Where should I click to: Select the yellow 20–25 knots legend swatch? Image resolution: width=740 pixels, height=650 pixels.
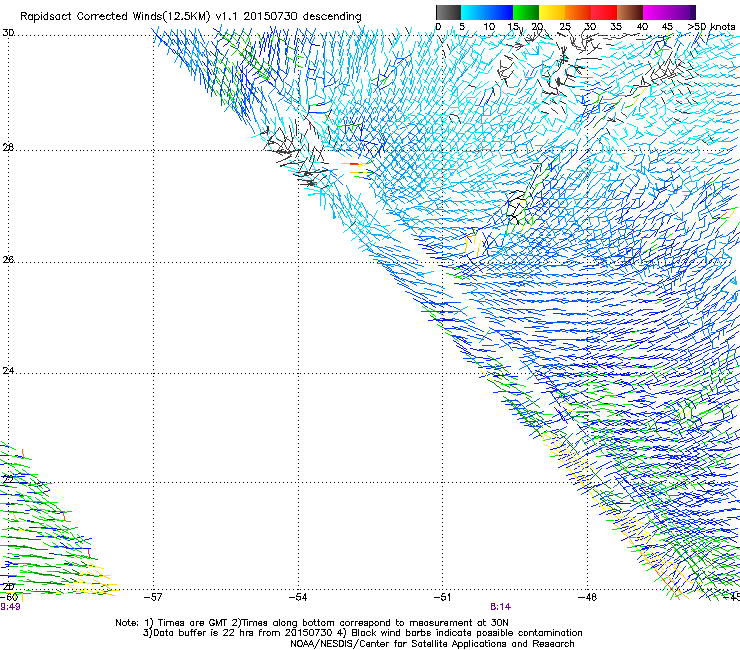point(552,12)
